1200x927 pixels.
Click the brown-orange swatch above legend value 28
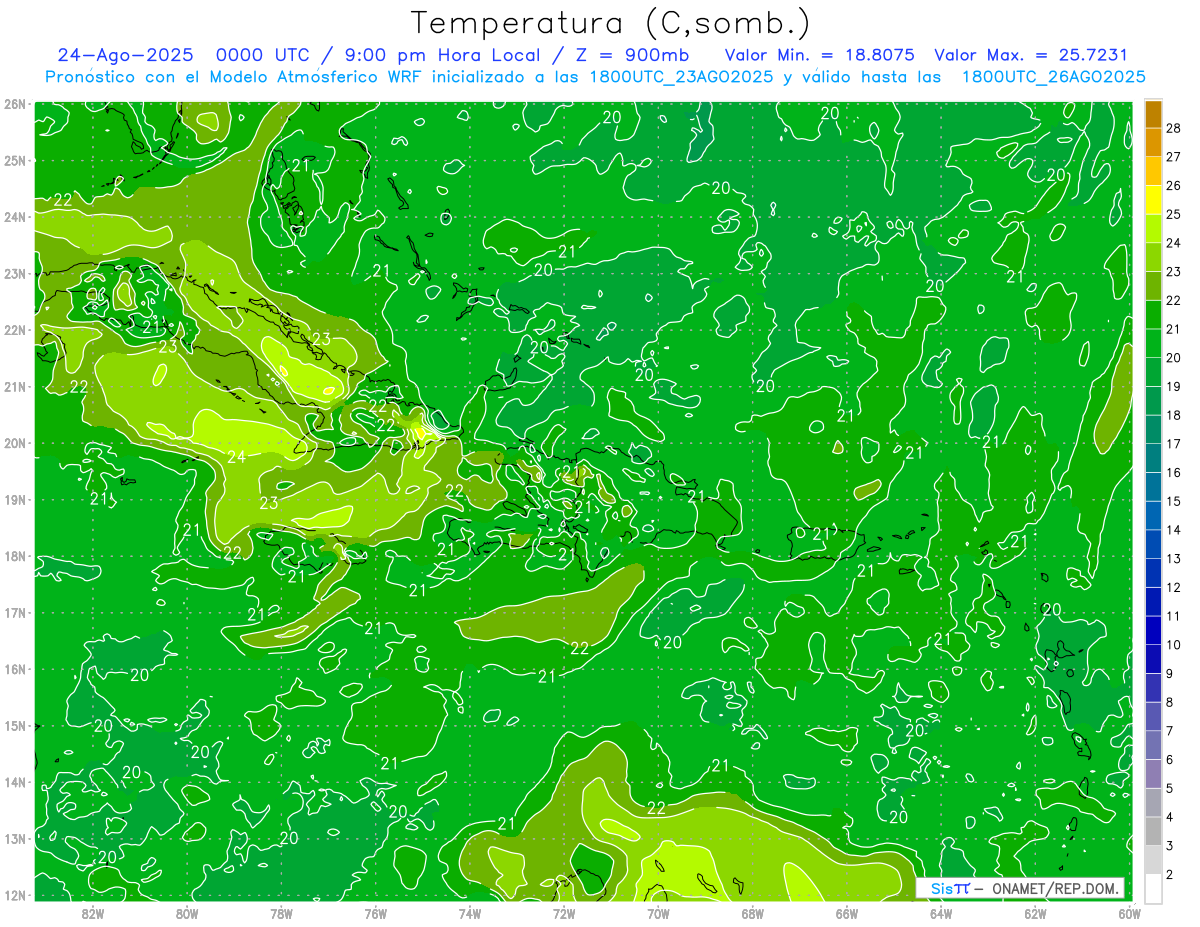click(x=1153, y=113)
